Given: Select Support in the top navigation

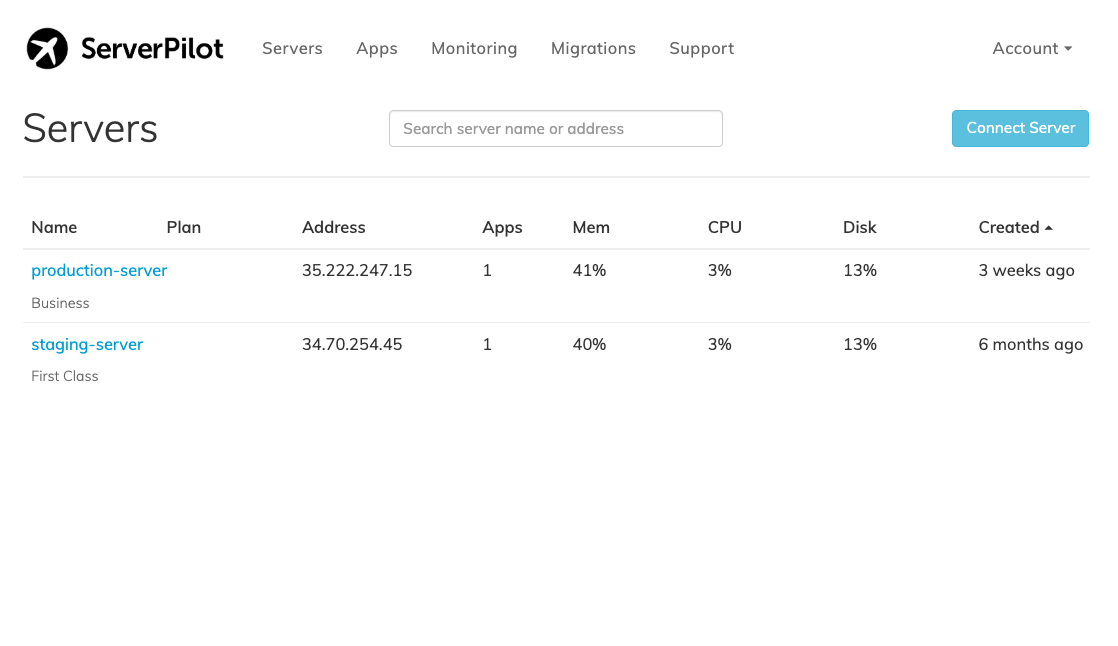Looking at the screenshot, I should [701, 48].
